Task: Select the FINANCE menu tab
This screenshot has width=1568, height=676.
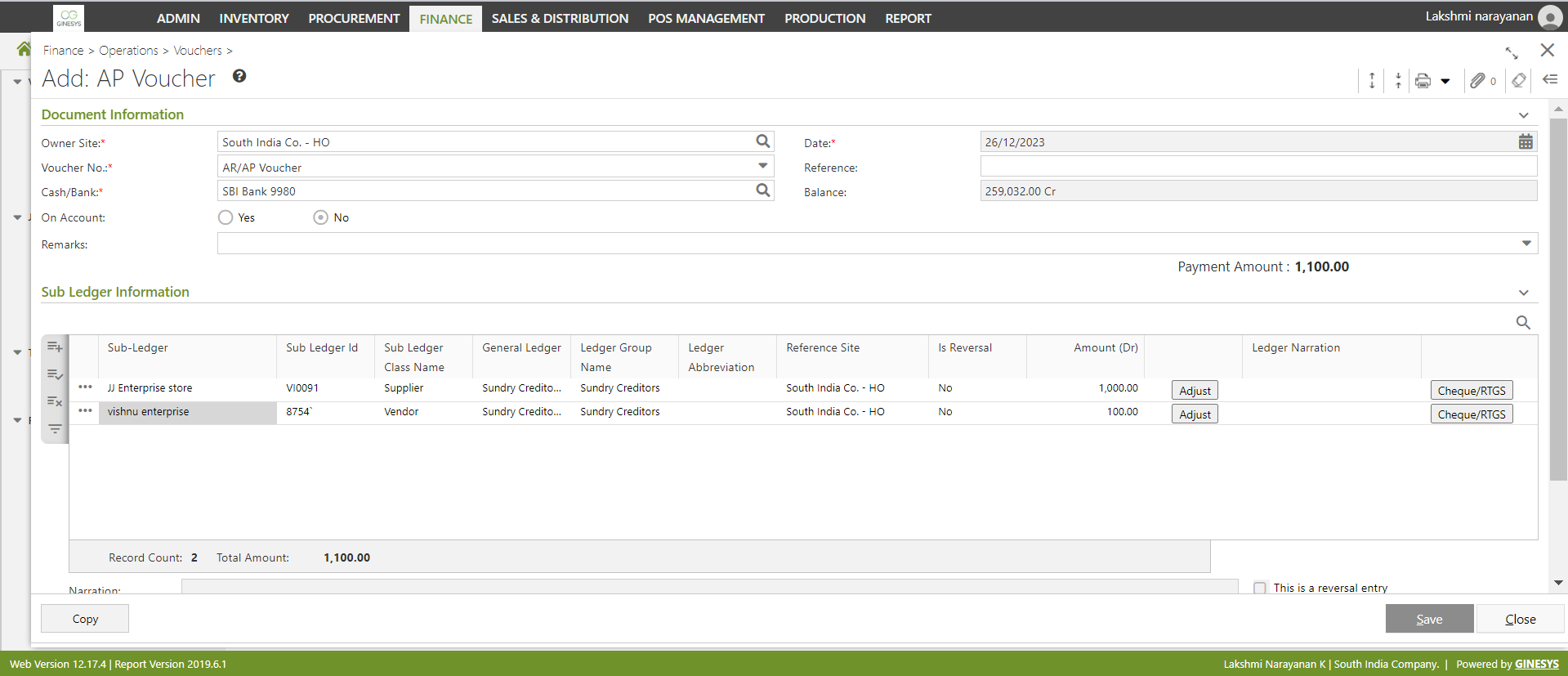Action: (446, 19)
